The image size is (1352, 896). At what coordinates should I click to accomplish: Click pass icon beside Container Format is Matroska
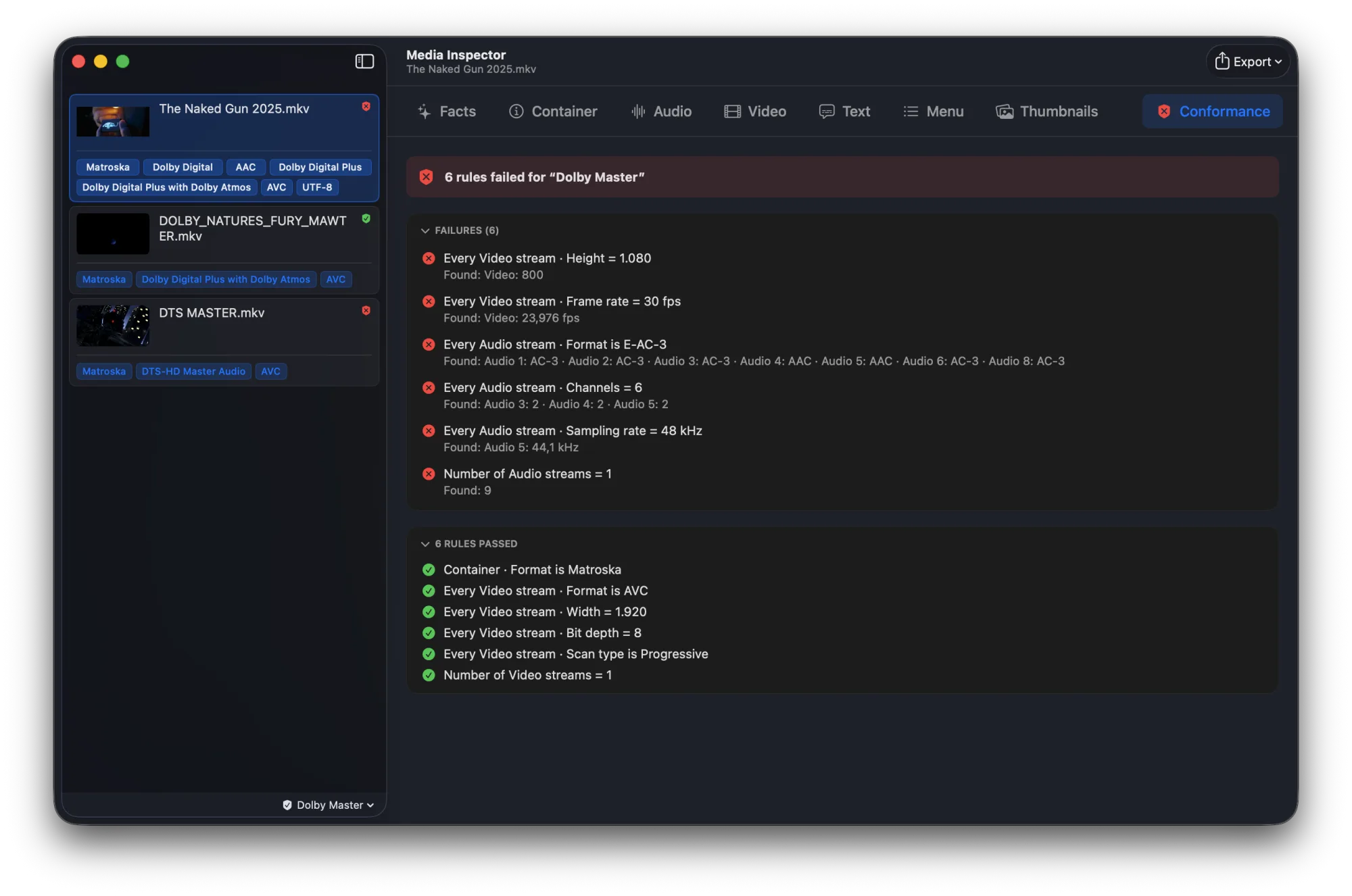[x=429, y=570]
